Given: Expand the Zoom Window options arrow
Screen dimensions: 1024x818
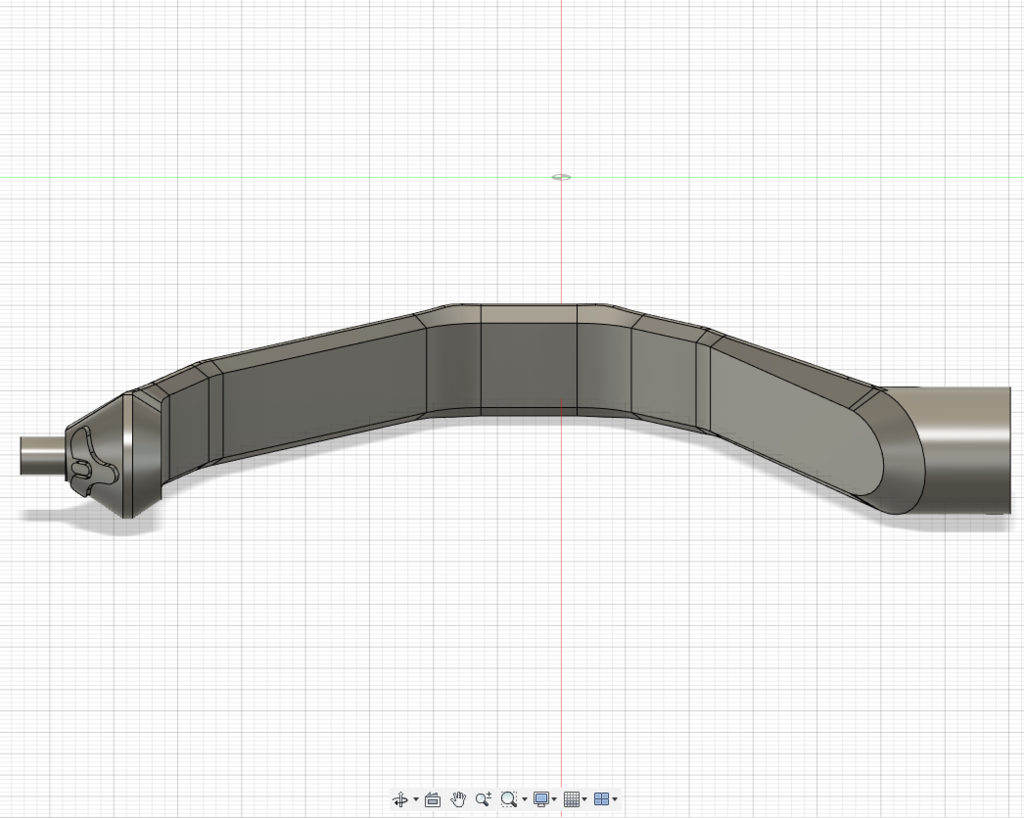Looking at the screenshot, I should [525, 799].
